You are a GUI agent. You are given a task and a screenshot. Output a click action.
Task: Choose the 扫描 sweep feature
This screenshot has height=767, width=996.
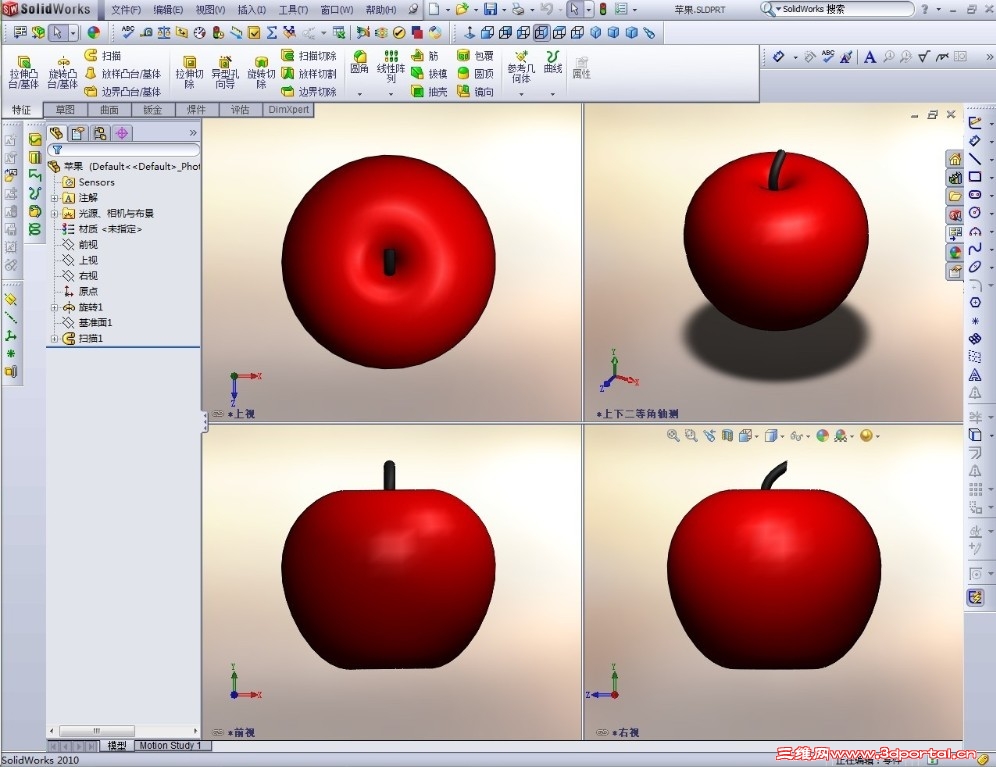click(104, 56)
